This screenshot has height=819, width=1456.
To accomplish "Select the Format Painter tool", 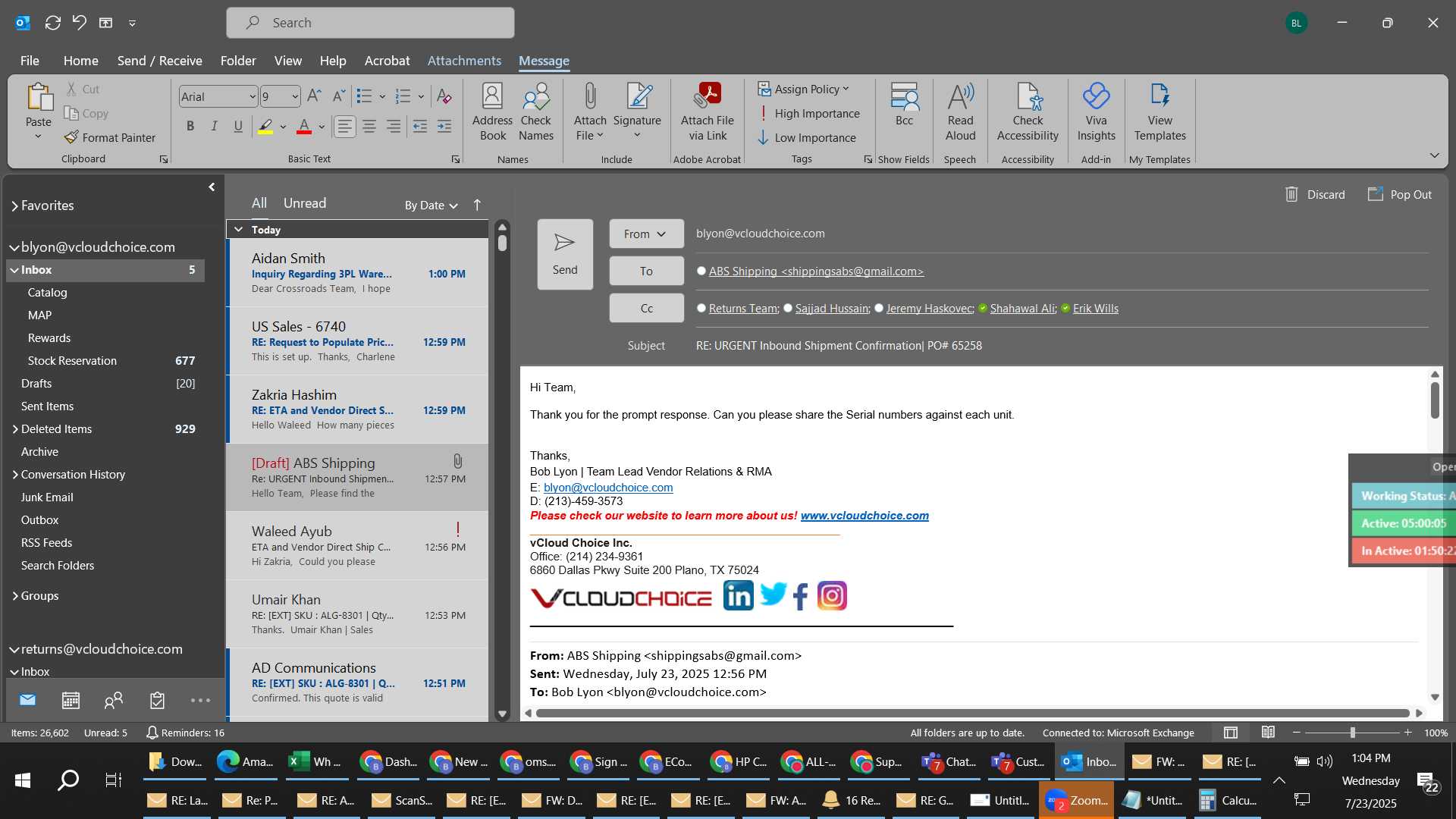I will point(110,137).
